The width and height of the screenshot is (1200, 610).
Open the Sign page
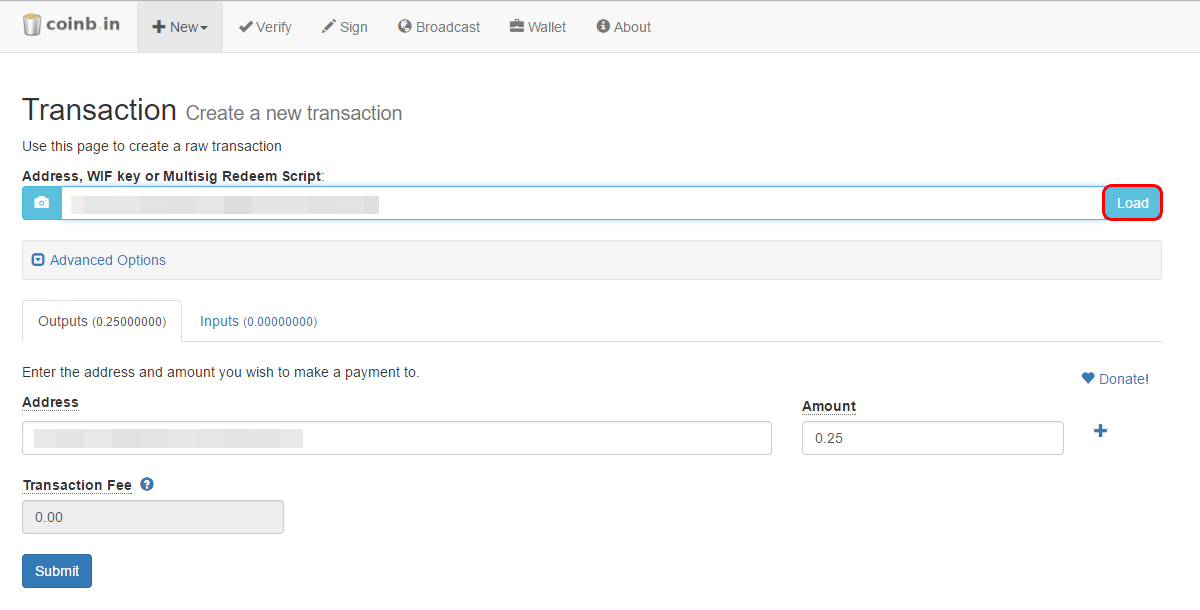[344, 27]
